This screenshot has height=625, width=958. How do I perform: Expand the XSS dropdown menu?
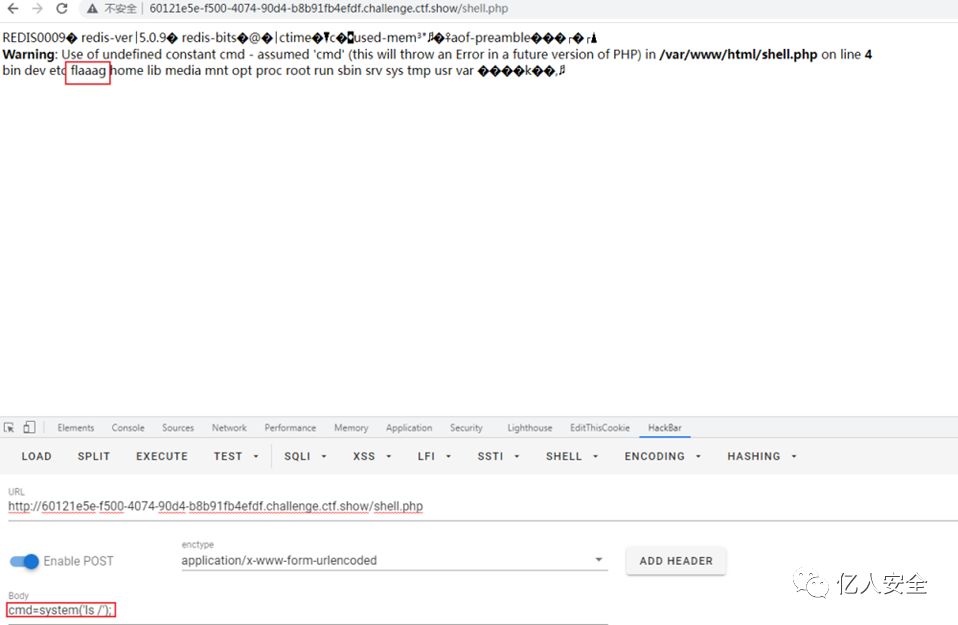pyautogui.click(x=372, y=456)
